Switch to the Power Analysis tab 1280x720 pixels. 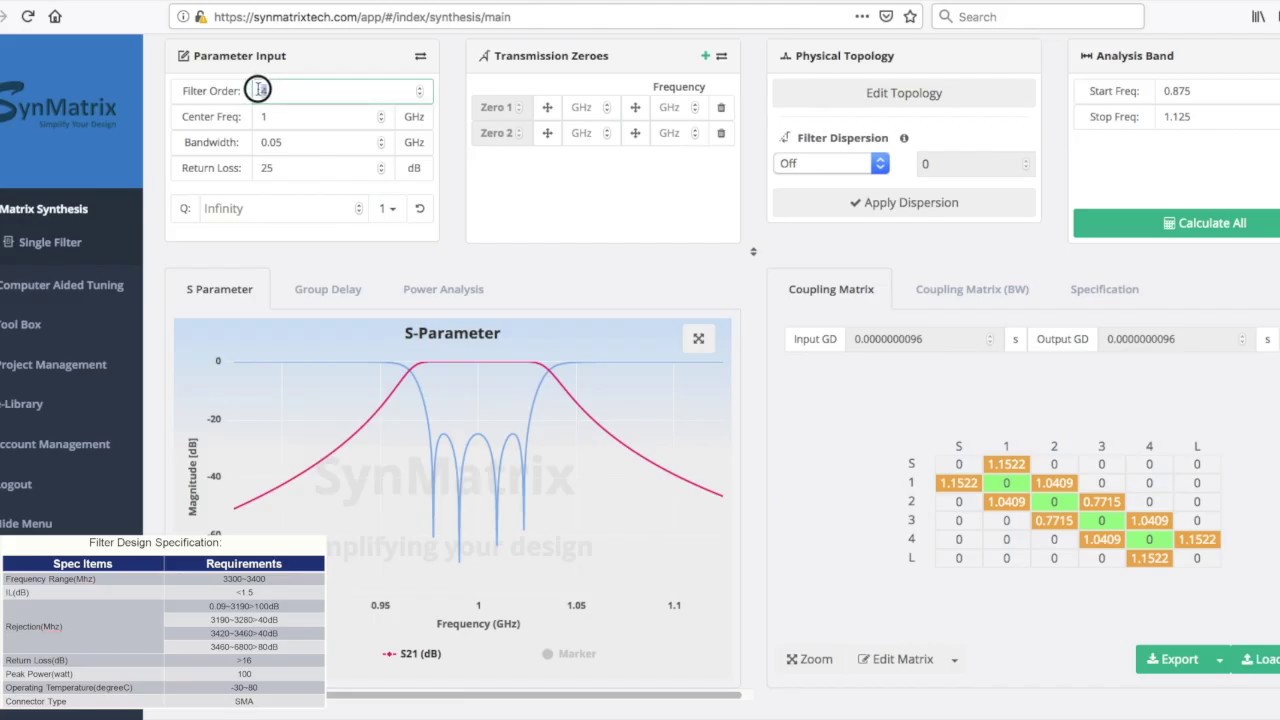[x=443, y=289]
